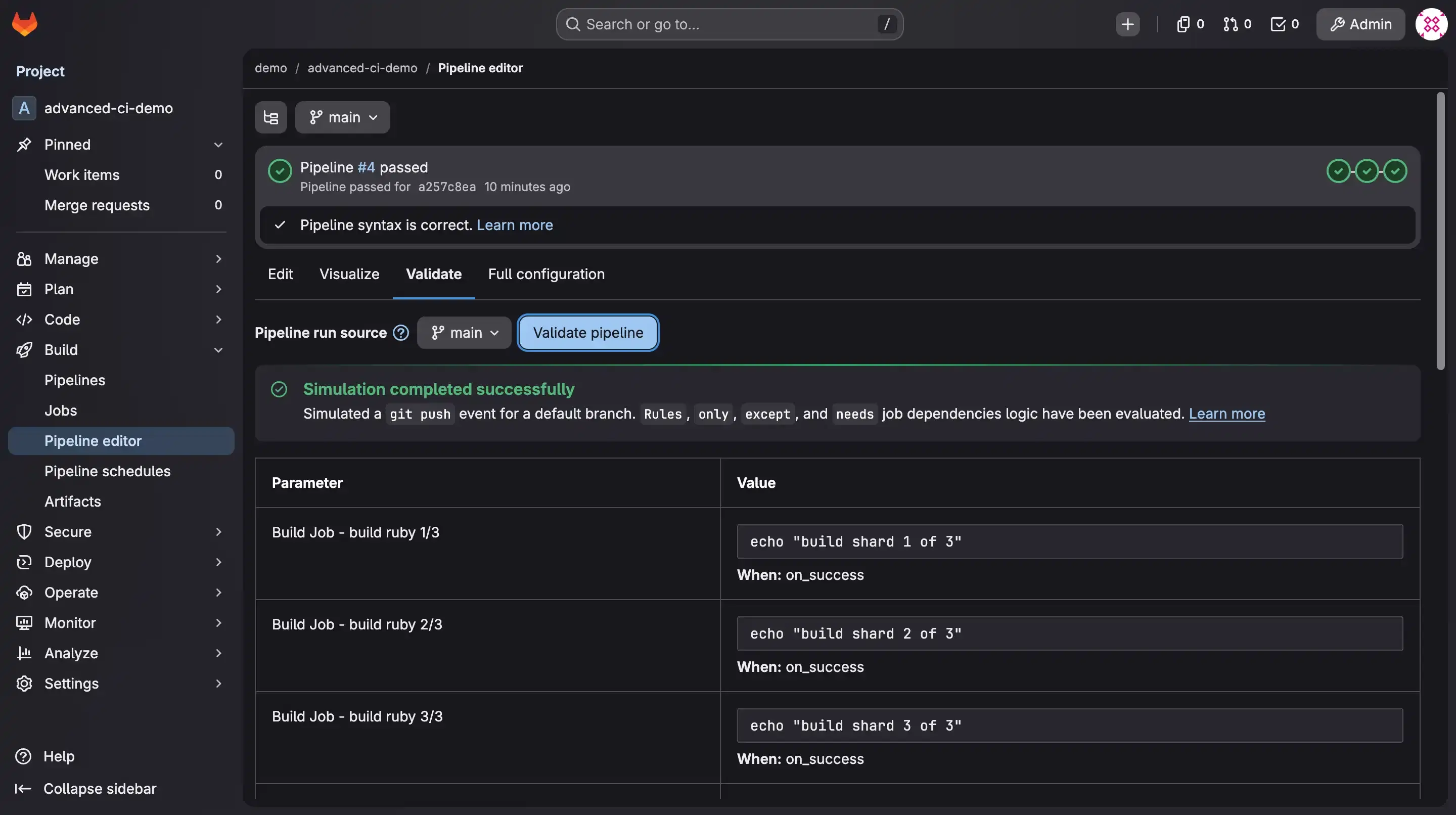The height and width of the screenshot is (815, 1456).
Task: Click the Code brackets icon
Action: (x=24, y=320)
